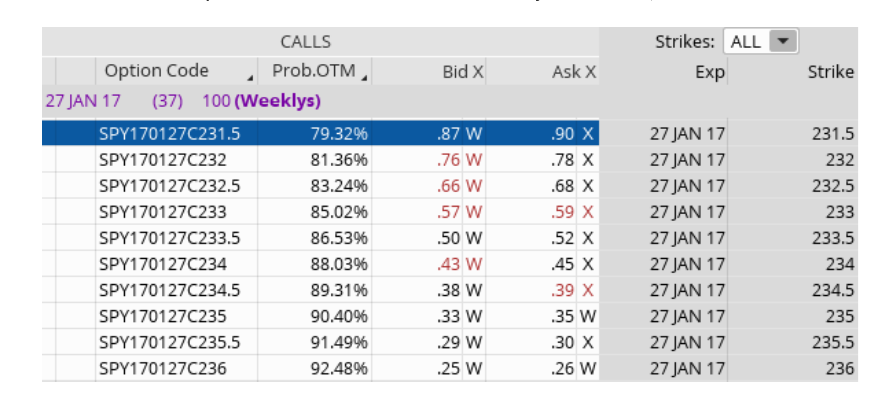Open the Strikes ALL dropdown
This screenshot has height=413, width=890.
point(784,42)
